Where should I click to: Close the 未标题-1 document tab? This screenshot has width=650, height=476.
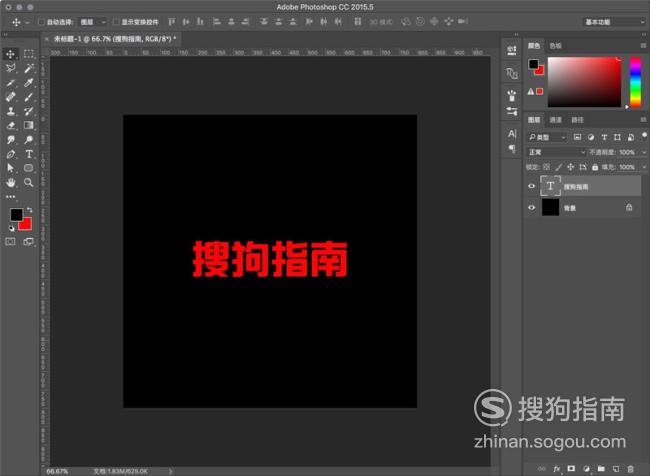point(46,39)
